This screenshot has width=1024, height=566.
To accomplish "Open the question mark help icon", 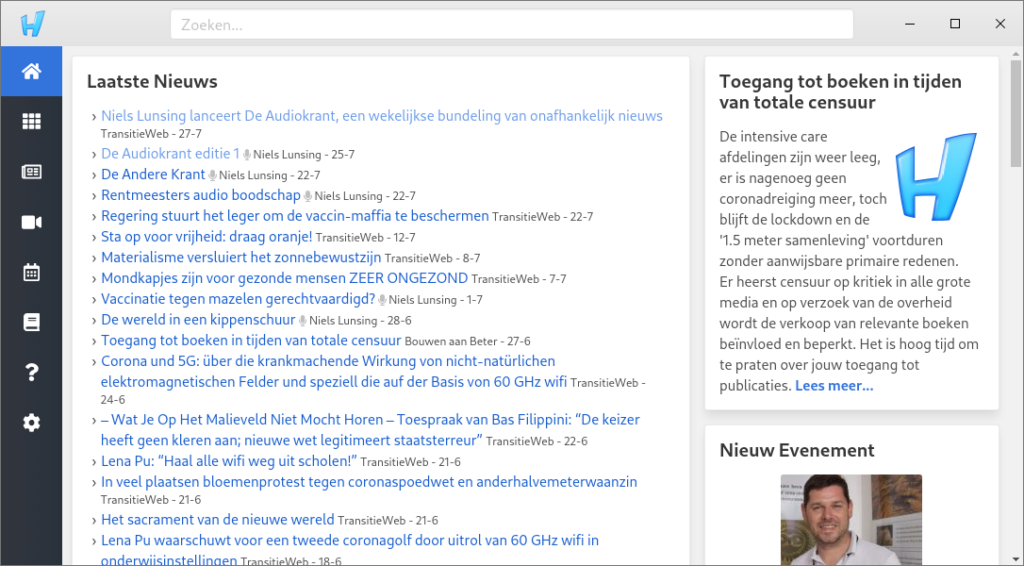I will click(31, 373).
